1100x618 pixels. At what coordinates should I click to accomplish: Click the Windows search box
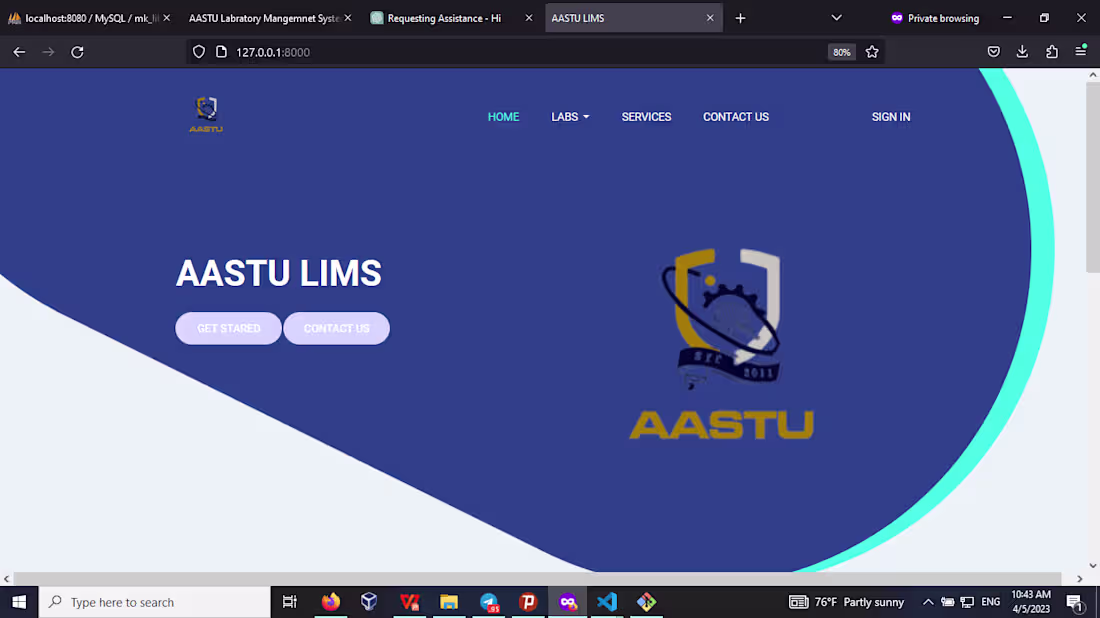click(154, 602)
